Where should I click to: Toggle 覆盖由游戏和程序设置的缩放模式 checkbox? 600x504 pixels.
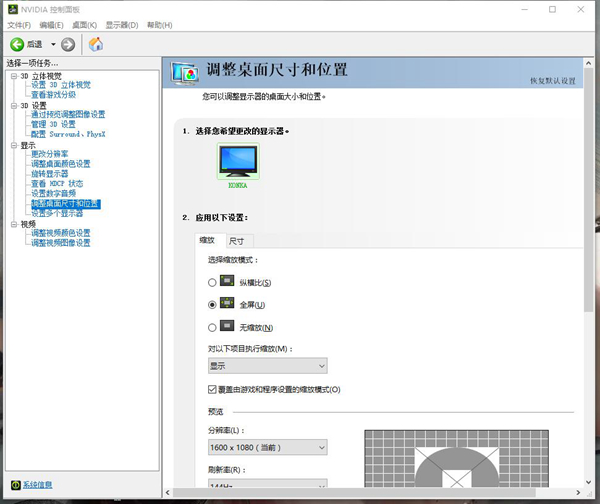[212, 390]
